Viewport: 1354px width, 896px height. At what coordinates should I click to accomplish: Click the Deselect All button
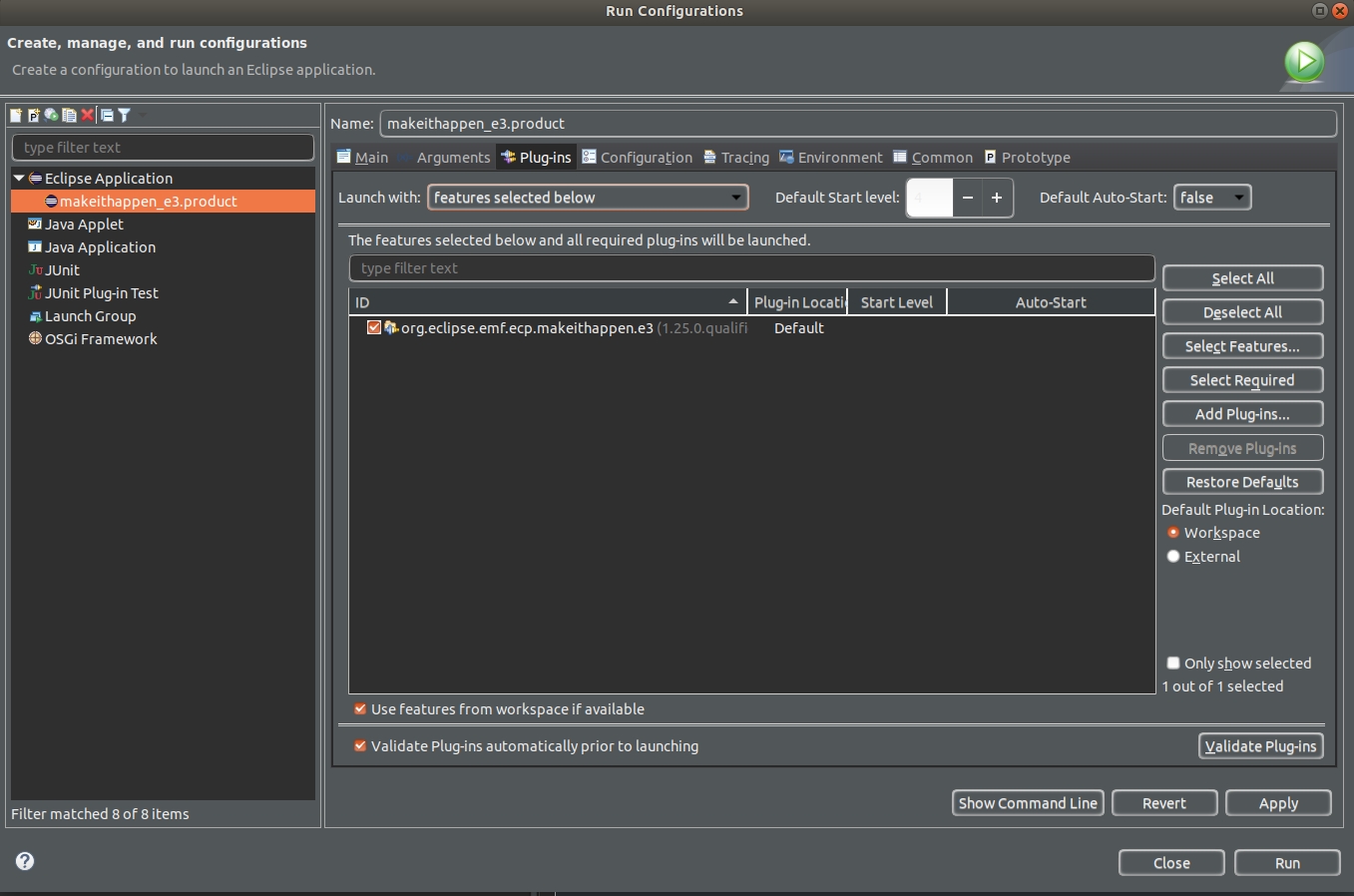click(x=1242, y=312)
